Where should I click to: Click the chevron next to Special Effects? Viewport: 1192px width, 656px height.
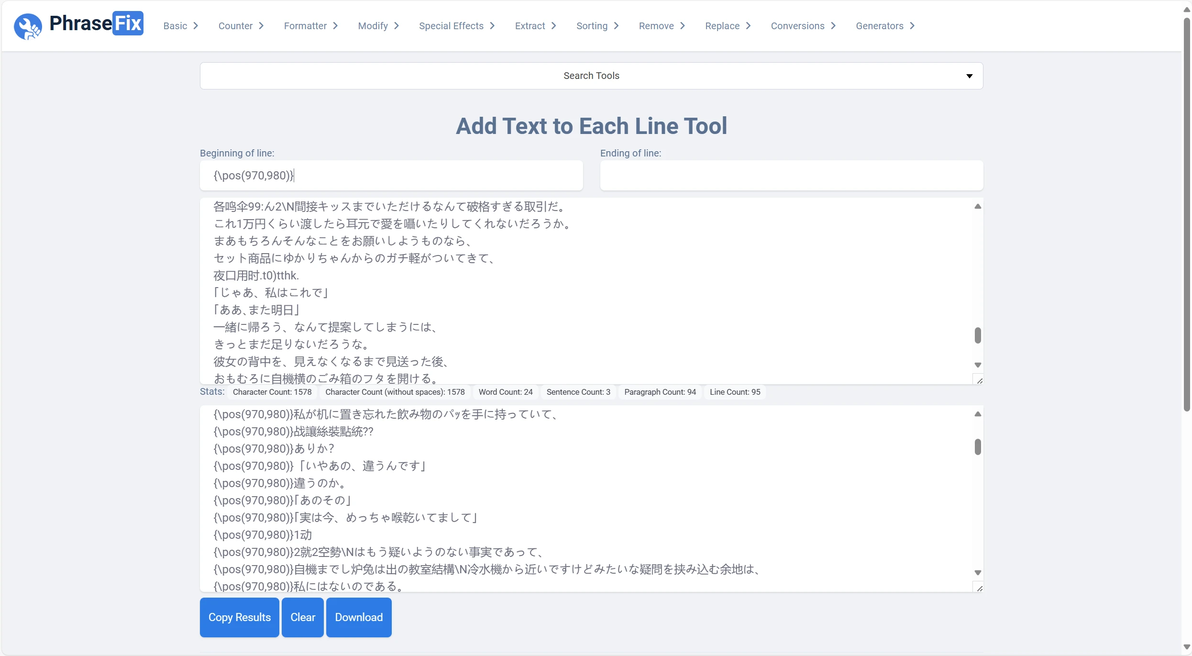[492, 26]
